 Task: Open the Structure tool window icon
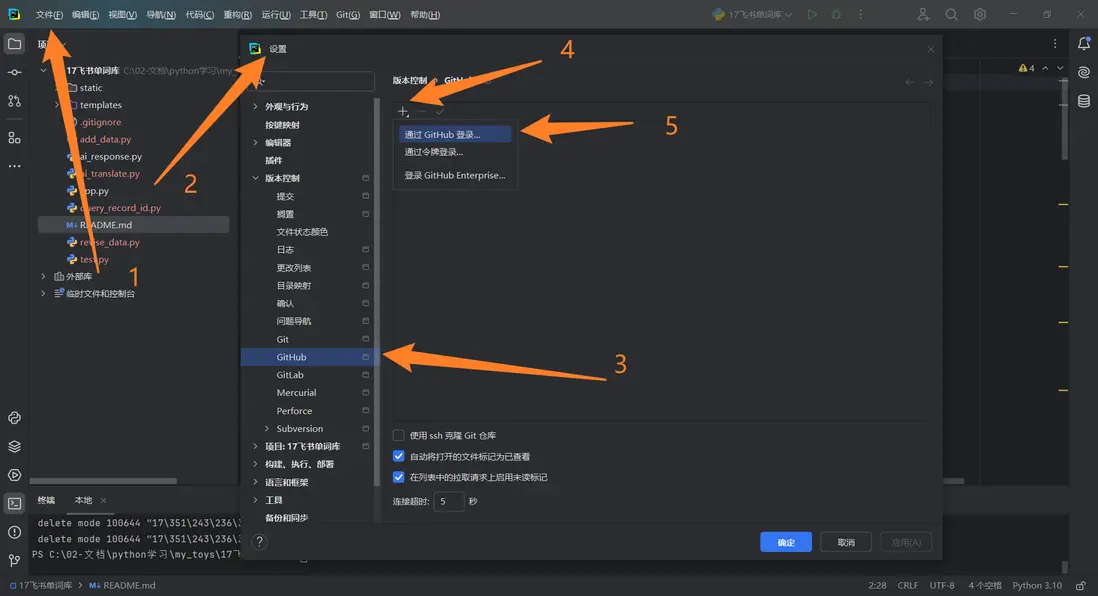[x=14, y=137]
